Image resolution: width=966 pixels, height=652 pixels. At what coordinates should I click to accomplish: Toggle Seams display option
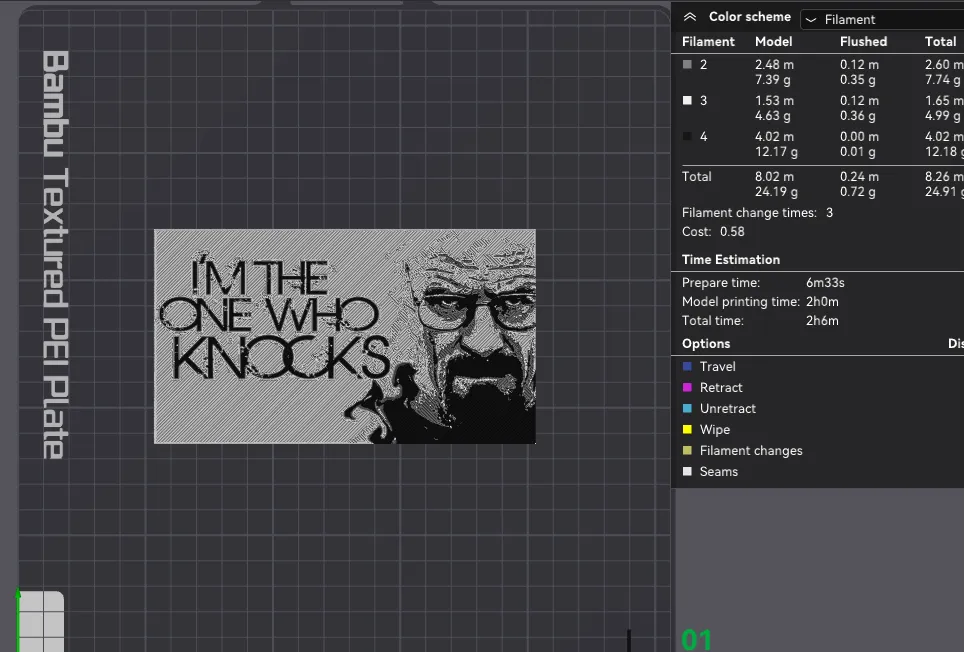688,471
